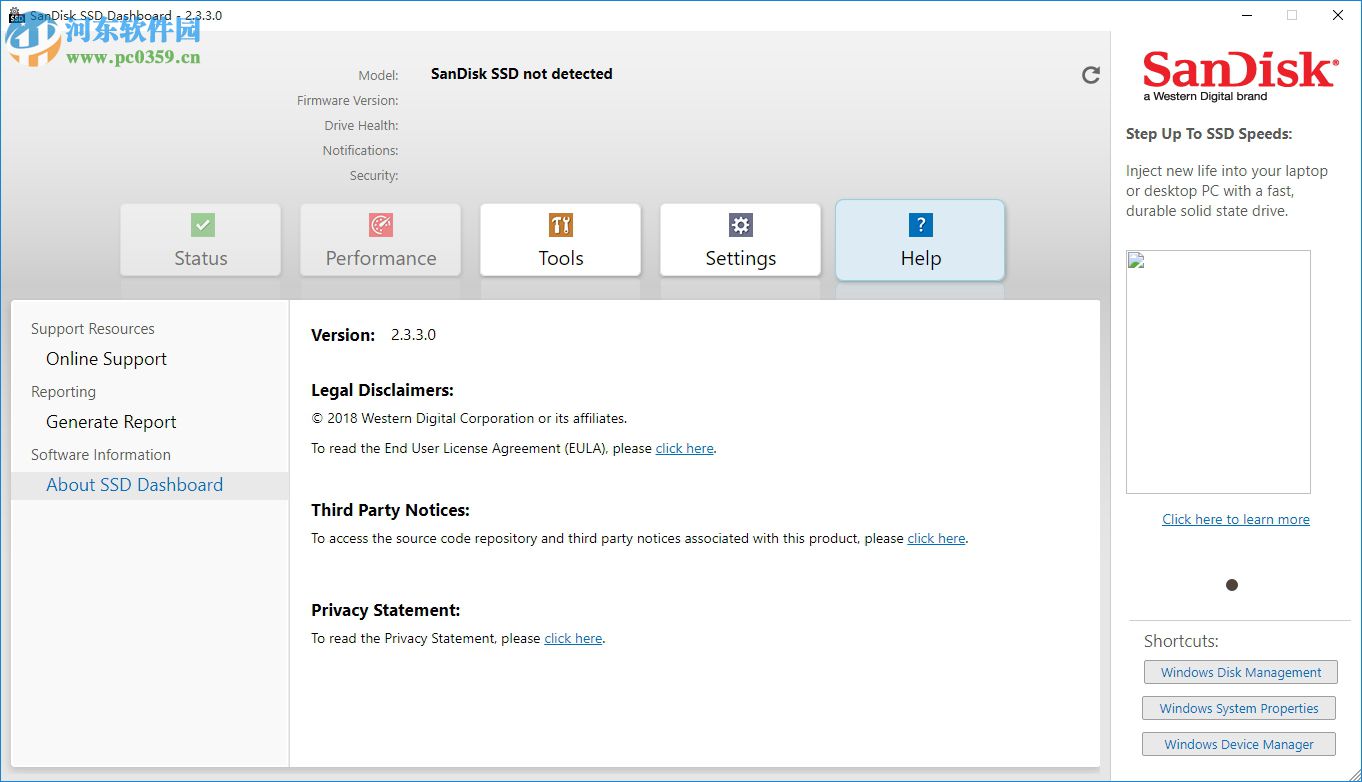Click the 'Security:' label
Viewport: 1362px width, 782px height.
pyautogui.click(x=374, y=176)
